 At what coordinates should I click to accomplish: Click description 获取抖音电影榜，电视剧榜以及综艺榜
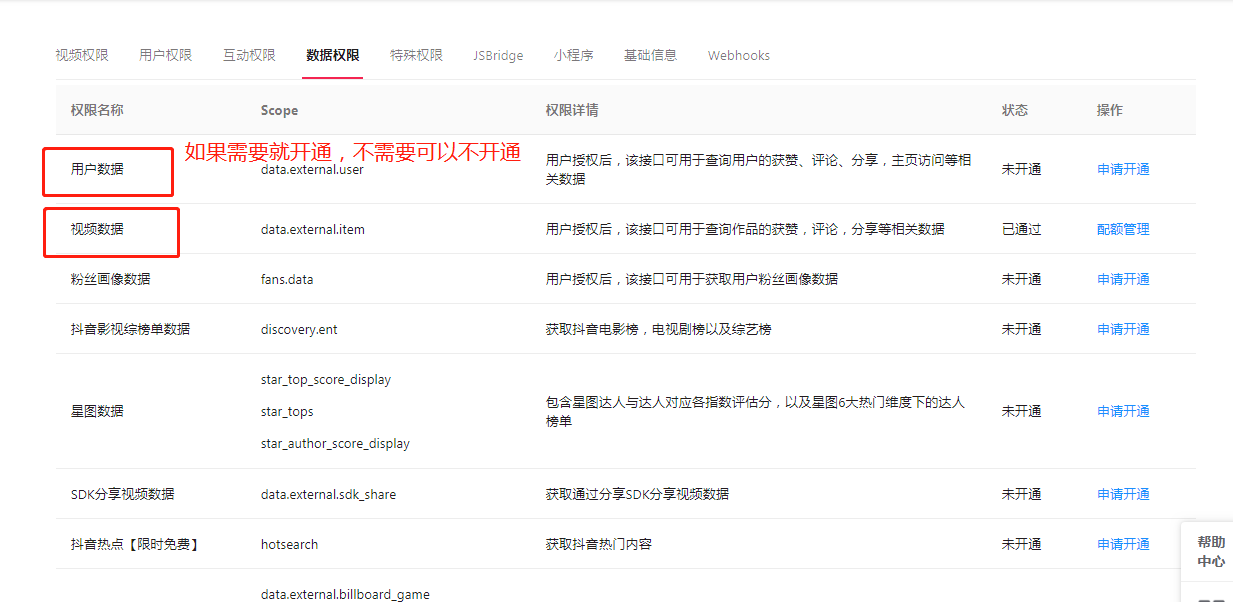pos(658,329)
